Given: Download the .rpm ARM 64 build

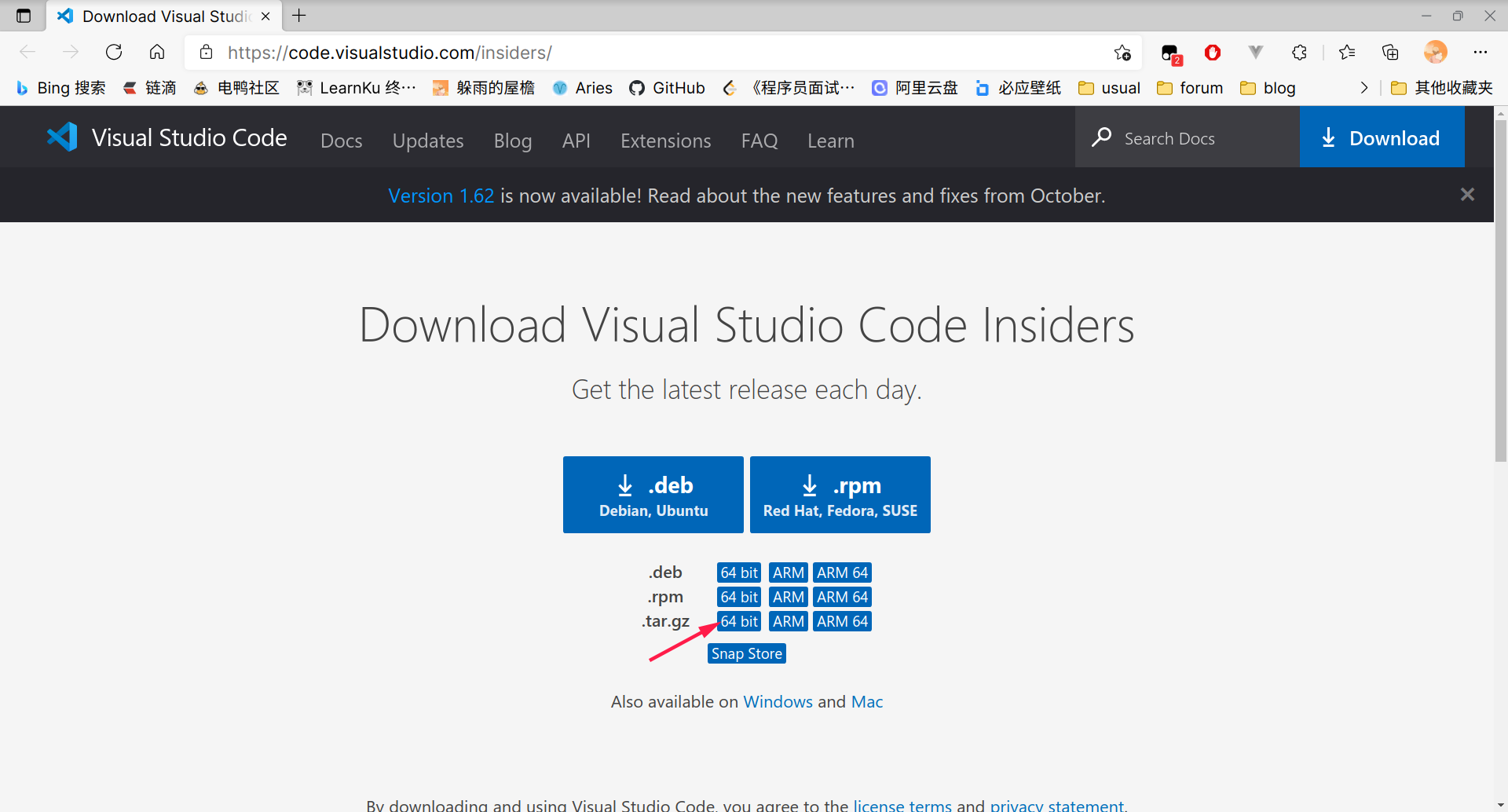Looking at the screenshot, I should [843, 597].
